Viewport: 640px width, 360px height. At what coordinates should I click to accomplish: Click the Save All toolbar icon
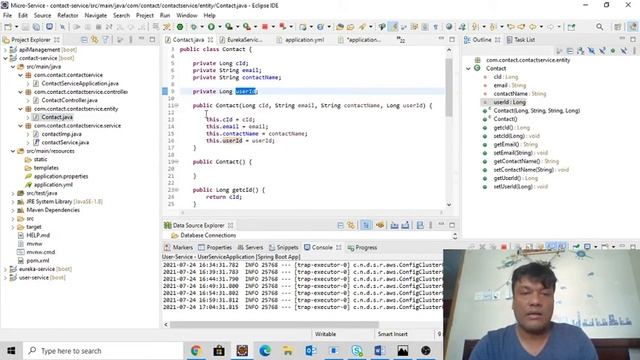pyautogui.click(x=36, y=27)
